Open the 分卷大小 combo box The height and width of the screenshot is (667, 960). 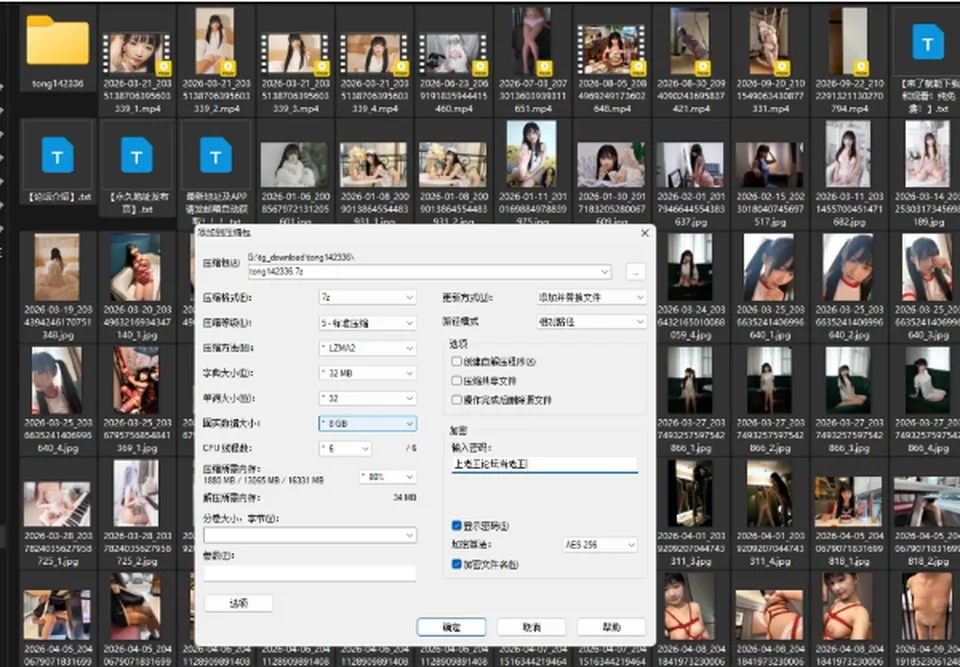(x=310, y=535)
